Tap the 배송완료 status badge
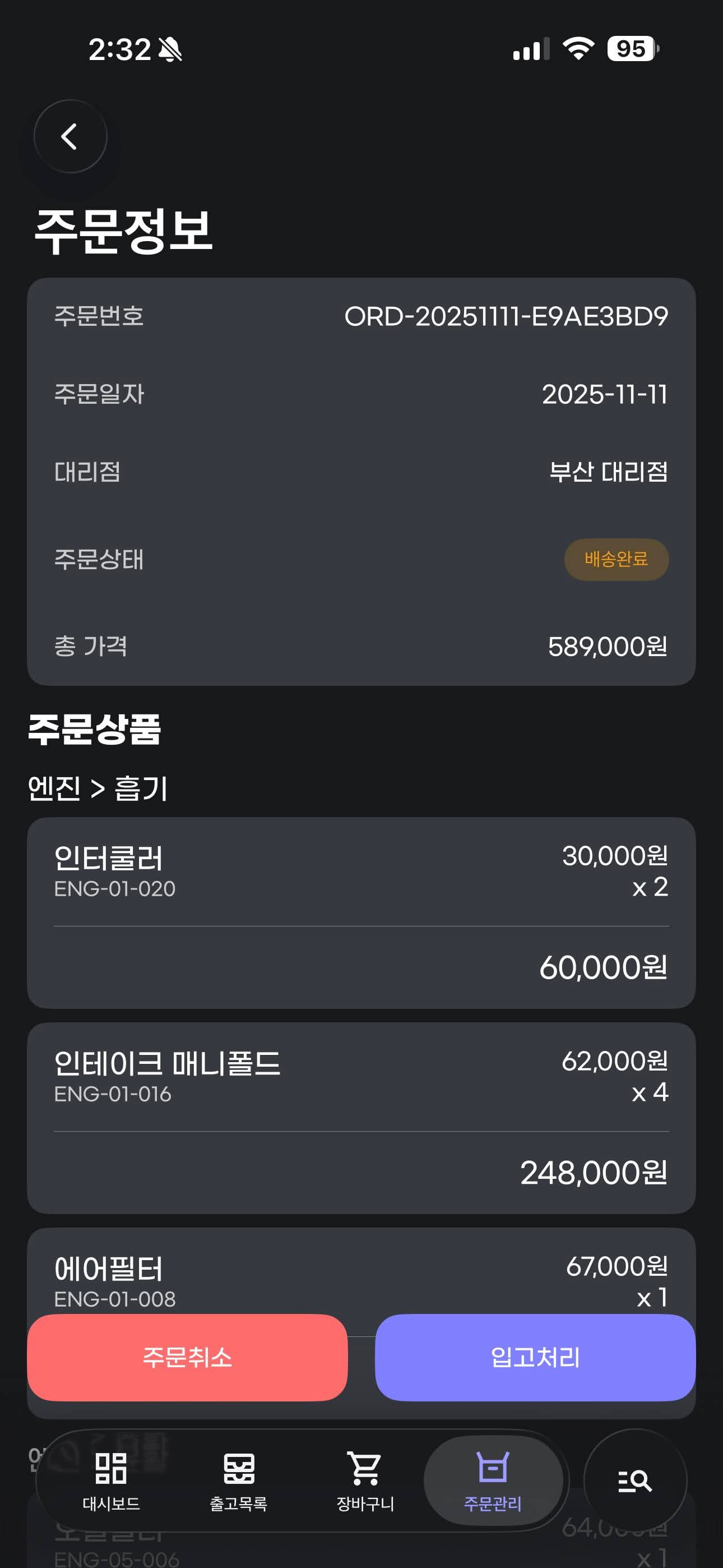This screenshot has width=723, height=1568. [x=616, y=559]
